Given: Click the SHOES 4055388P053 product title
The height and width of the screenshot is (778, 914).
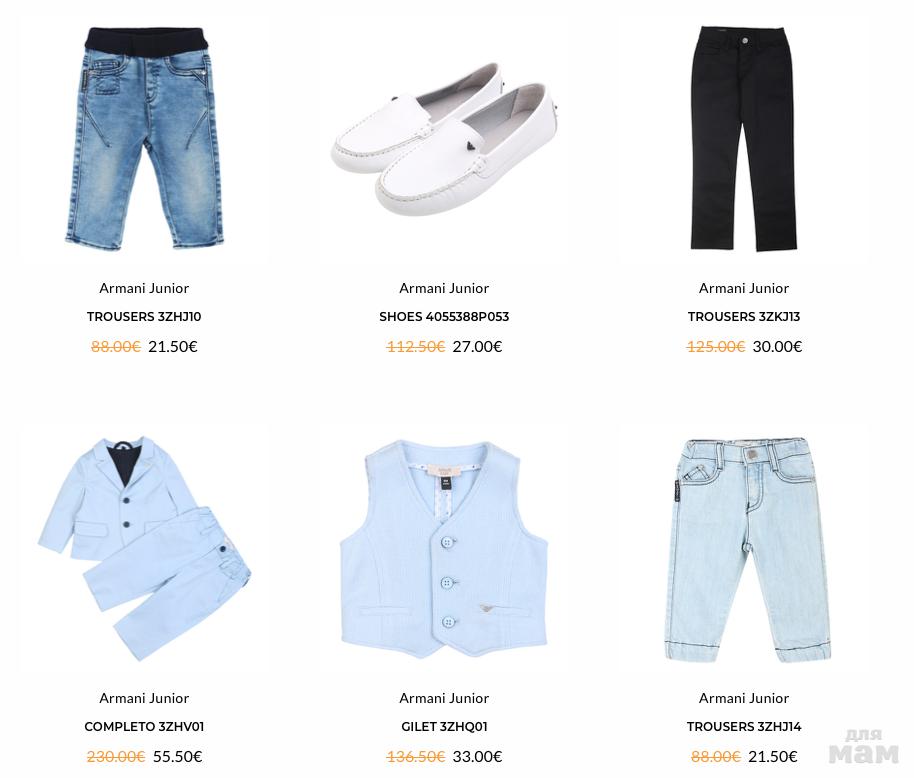Looking at the screenshot, I should tap(444, 316).
